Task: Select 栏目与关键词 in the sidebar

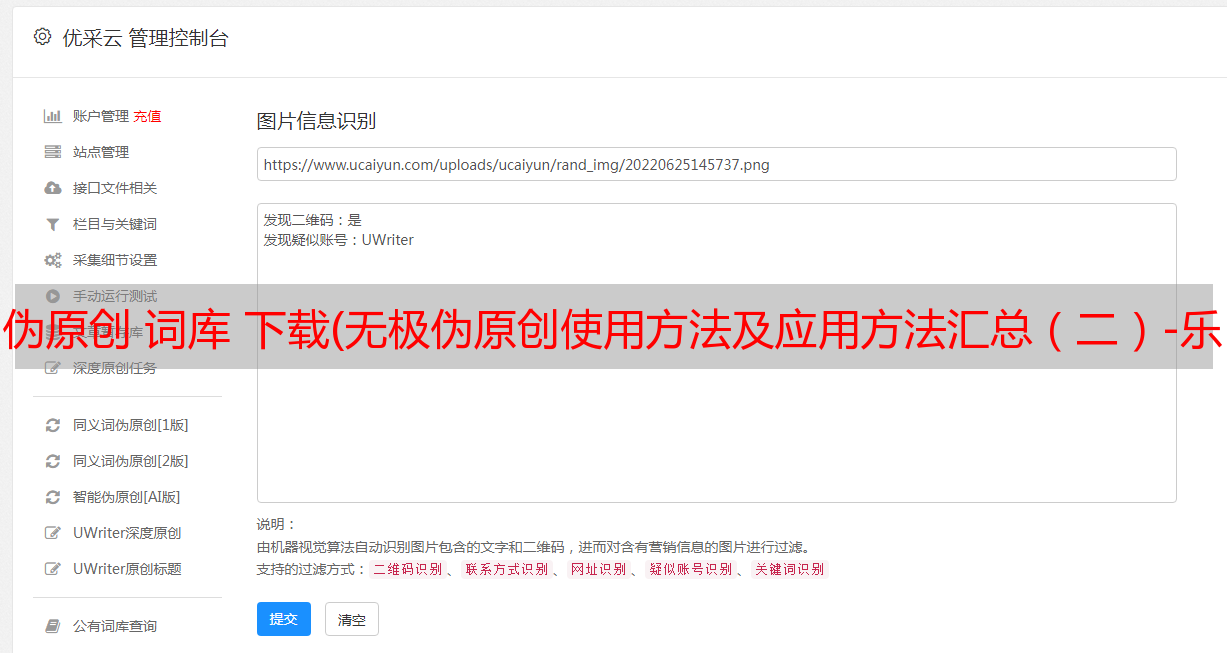Action: click(115, 224)
